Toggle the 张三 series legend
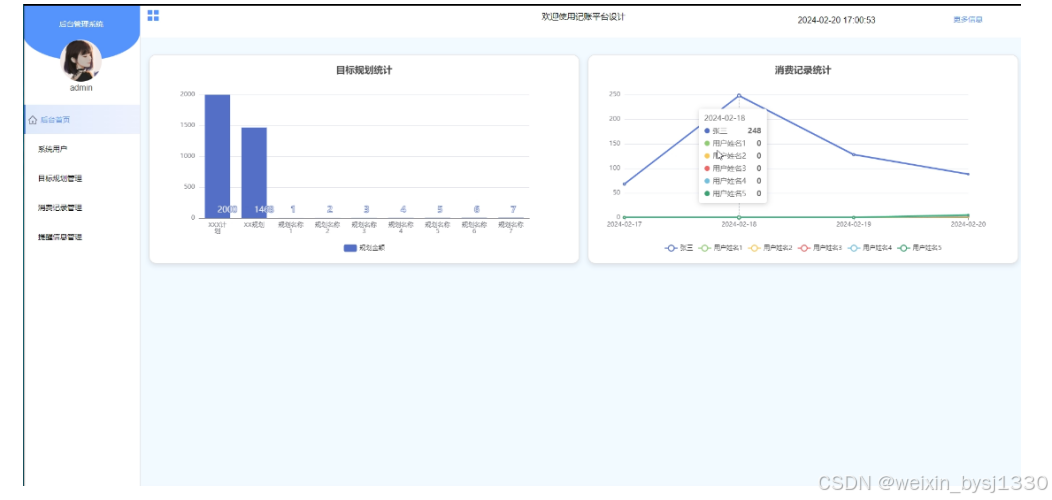The width and height of the screenshot is (1052, 500). coord(678,248)
